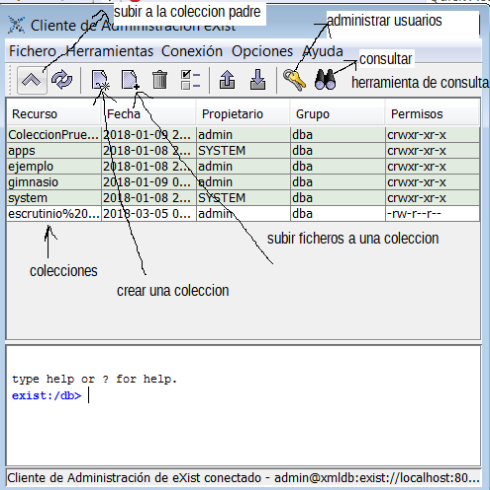Open the Conexión menu
The height and width of the screenshot is (490, 490).
pos(192,51)
